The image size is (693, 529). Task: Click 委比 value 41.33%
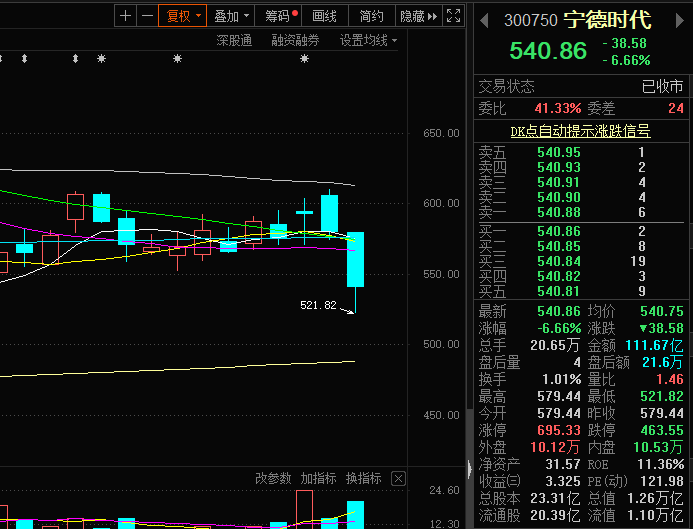[x=558, y=108]
